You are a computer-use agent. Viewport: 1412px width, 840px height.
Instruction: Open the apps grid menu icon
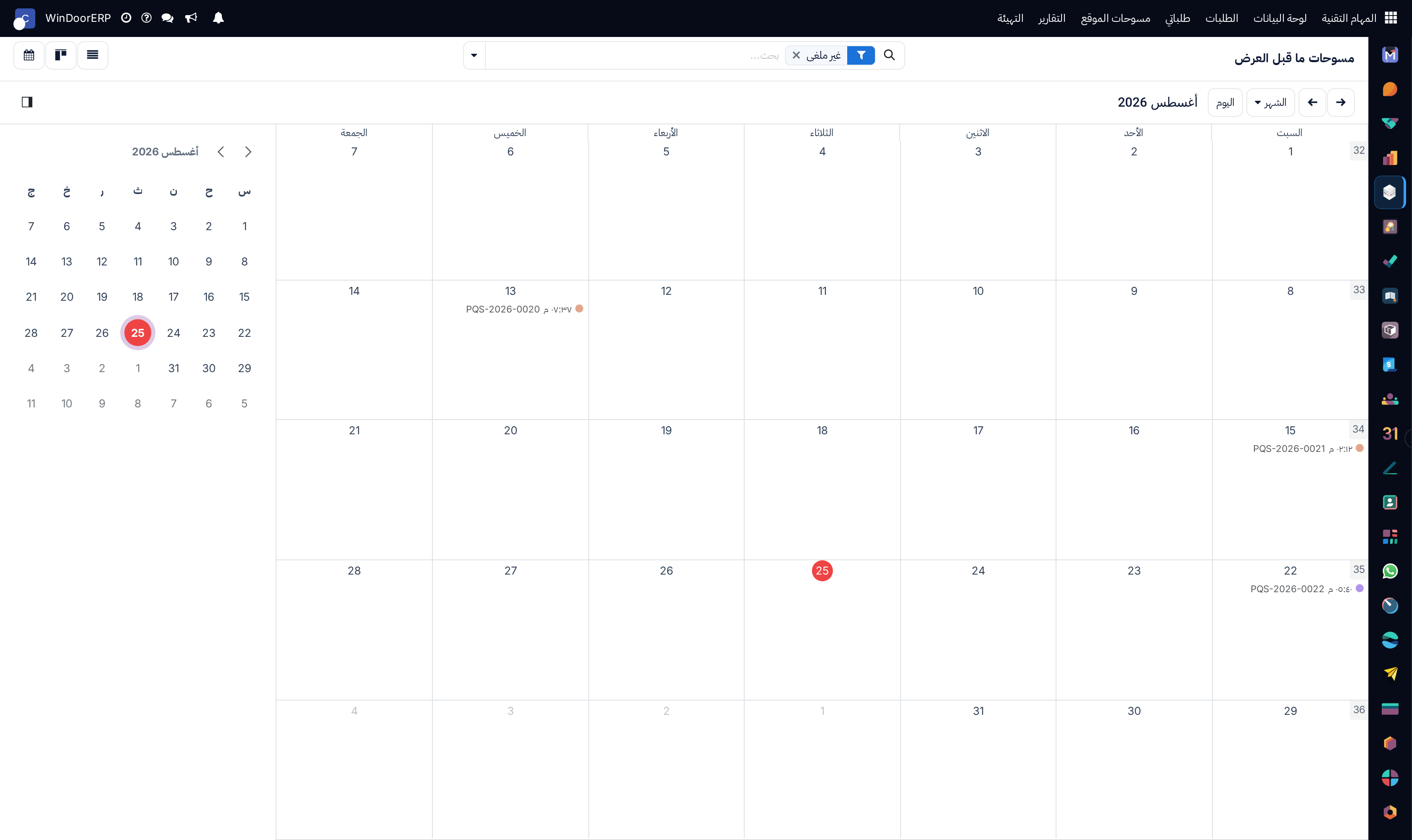(x=1391, y=18)
